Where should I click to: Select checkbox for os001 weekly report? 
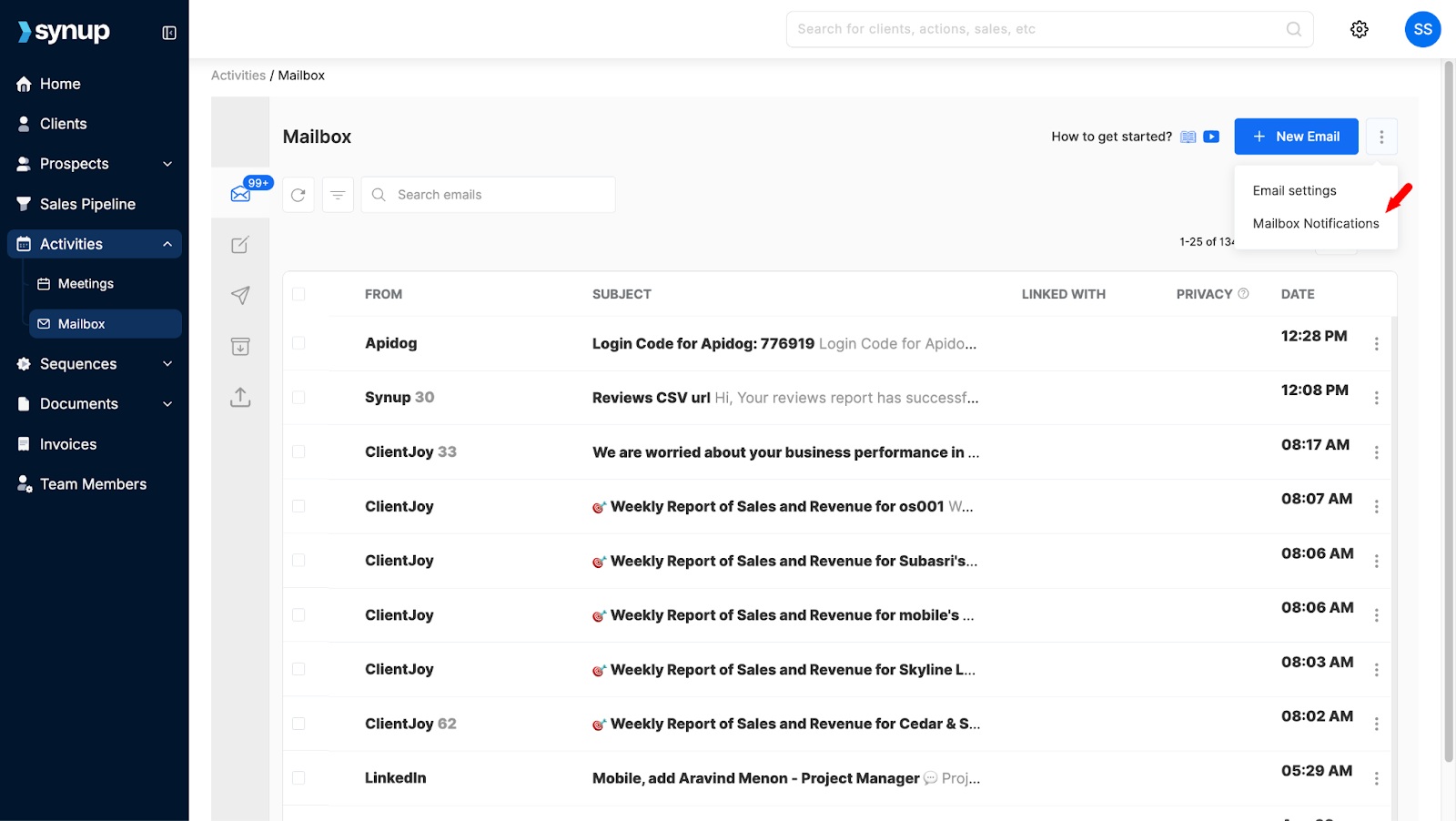(298, 506)
